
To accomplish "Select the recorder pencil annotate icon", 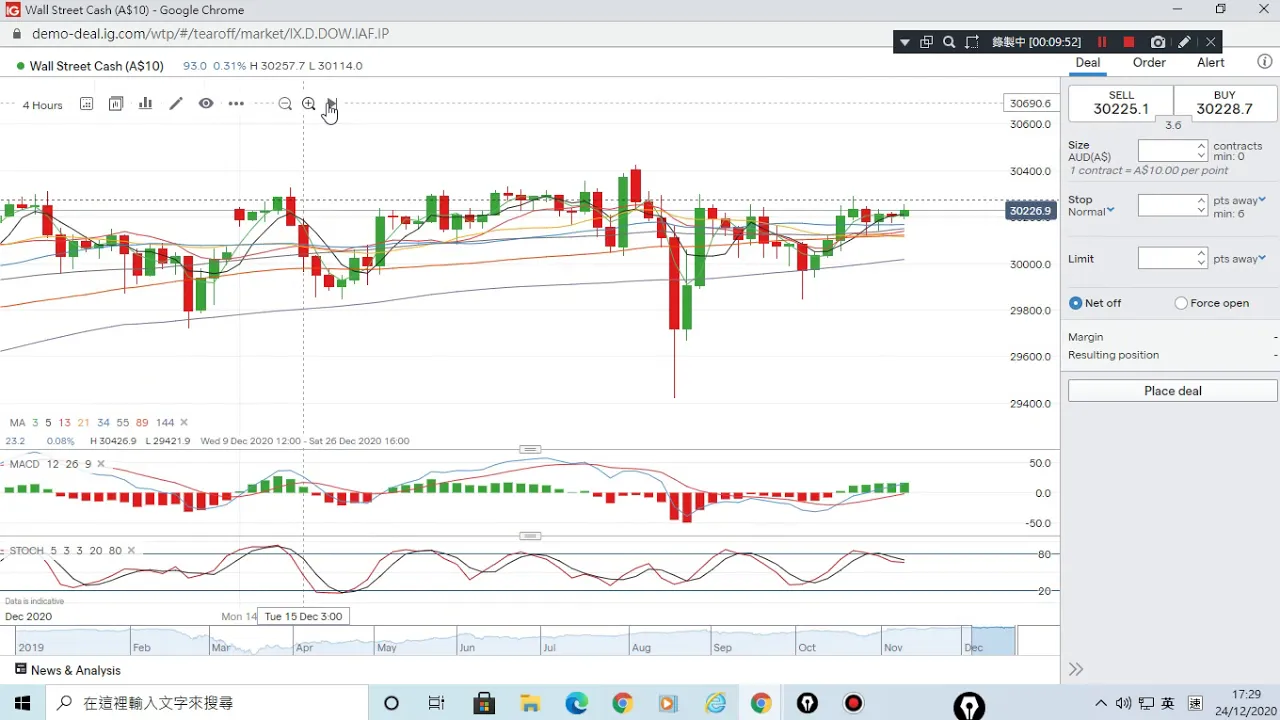I will click(x=1184, y=42).
